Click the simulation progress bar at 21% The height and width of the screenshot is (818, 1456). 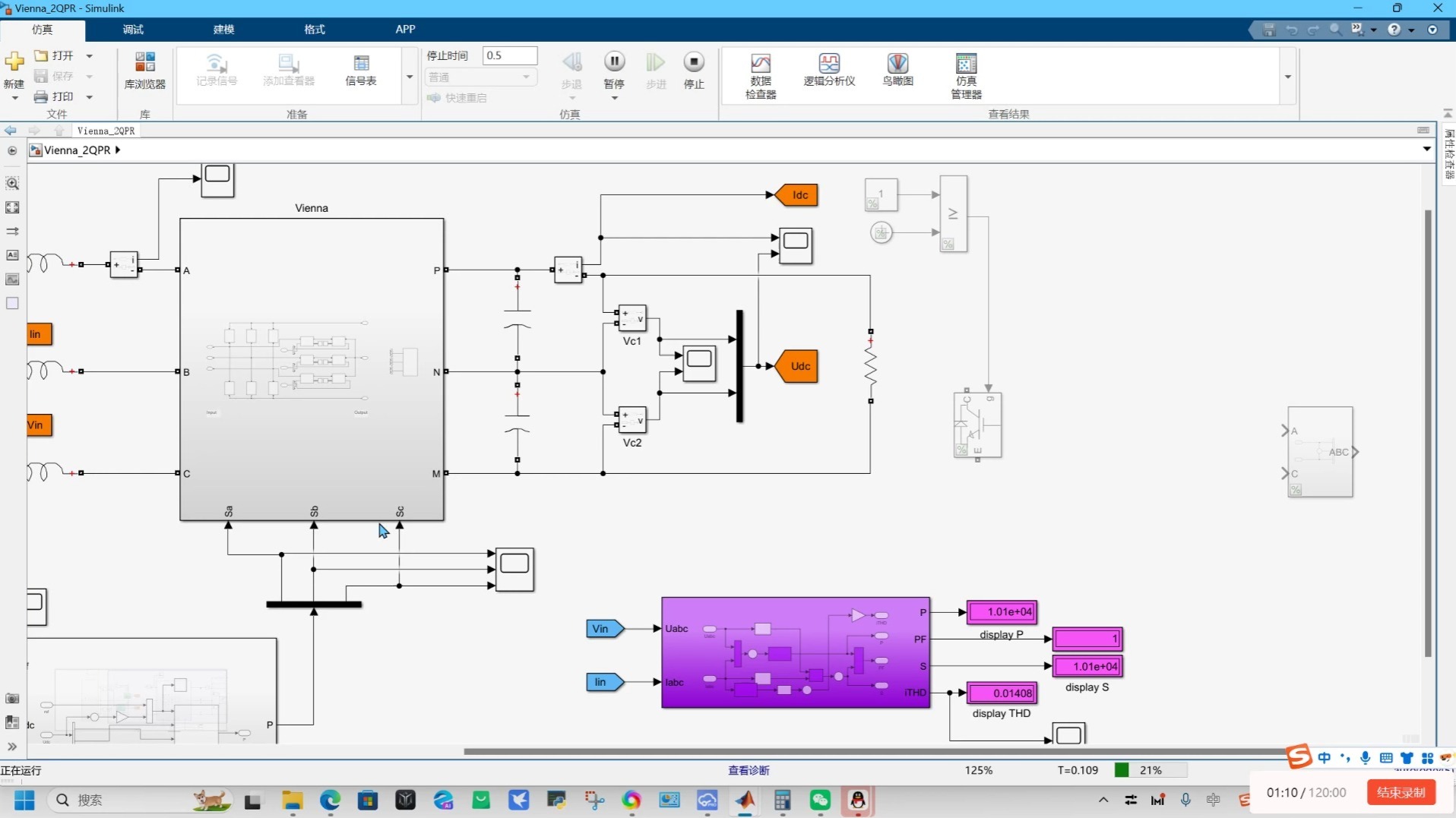click(x=1150, y=770)
